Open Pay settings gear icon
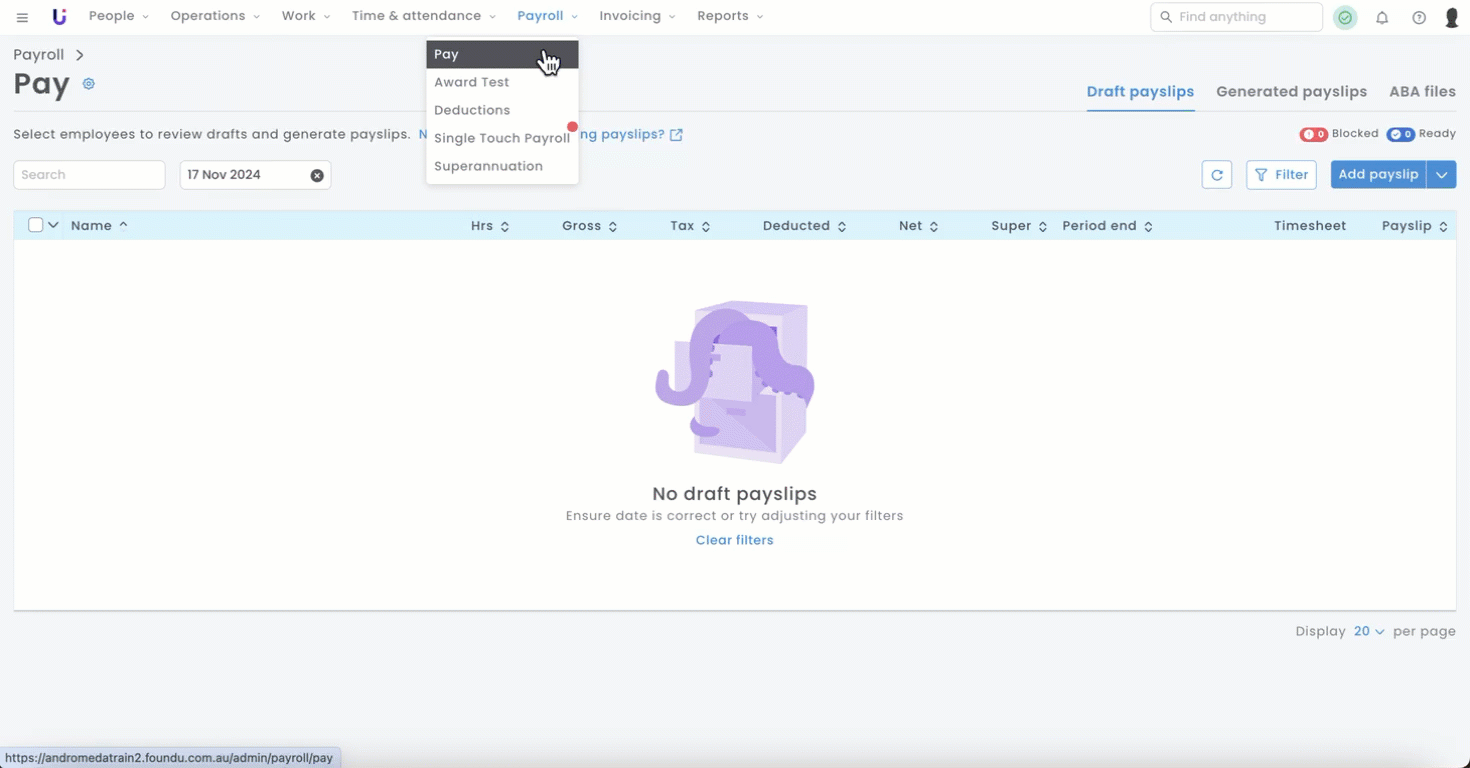 [89, 84]
